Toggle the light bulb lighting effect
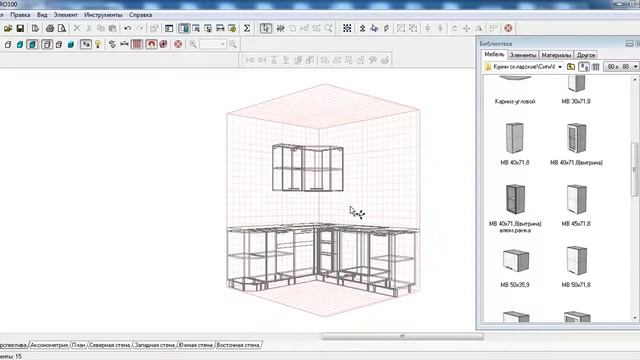640x360 pixels. click(x=98, y=44)
